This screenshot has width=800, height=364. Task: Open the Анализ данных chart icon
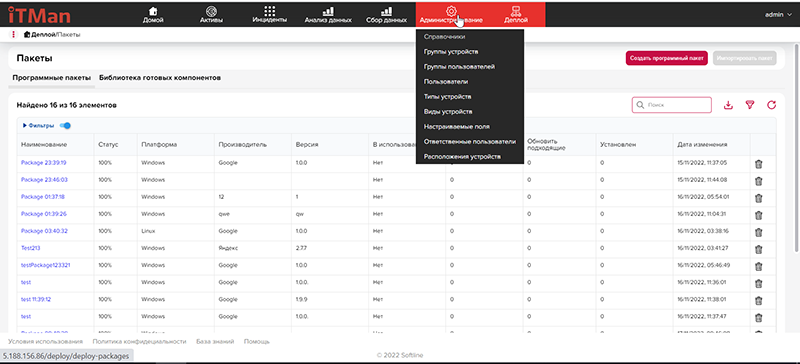(328, 11)
